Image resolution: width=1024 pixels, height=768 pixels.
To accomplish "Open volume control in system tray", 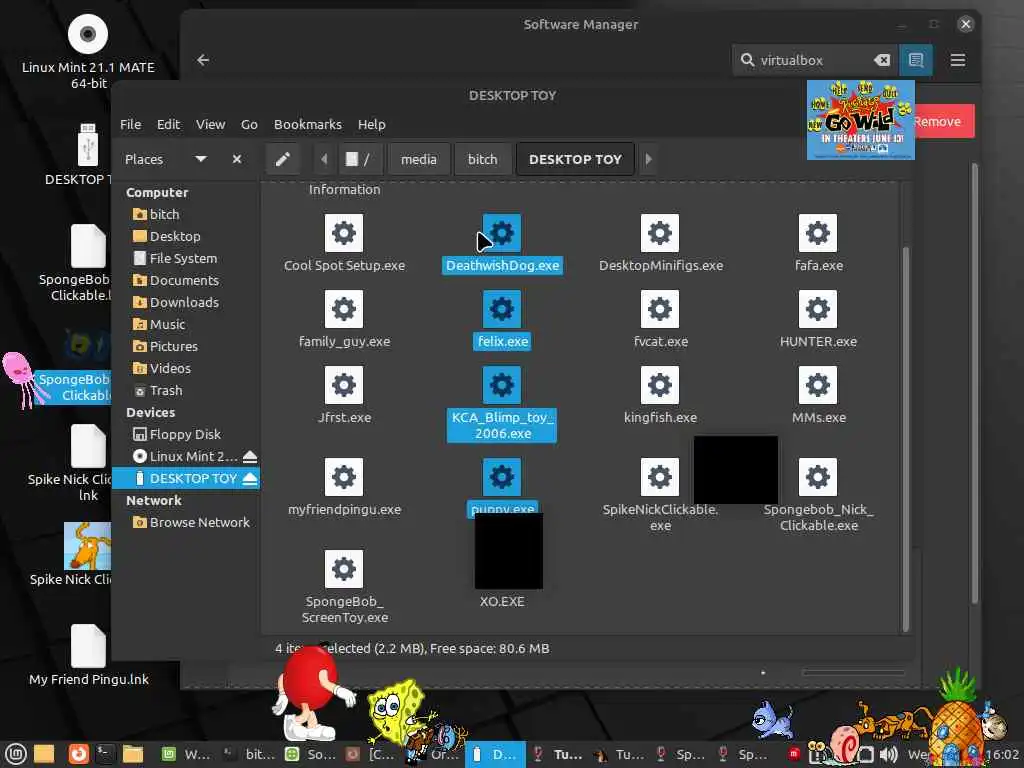I will 888,754.
